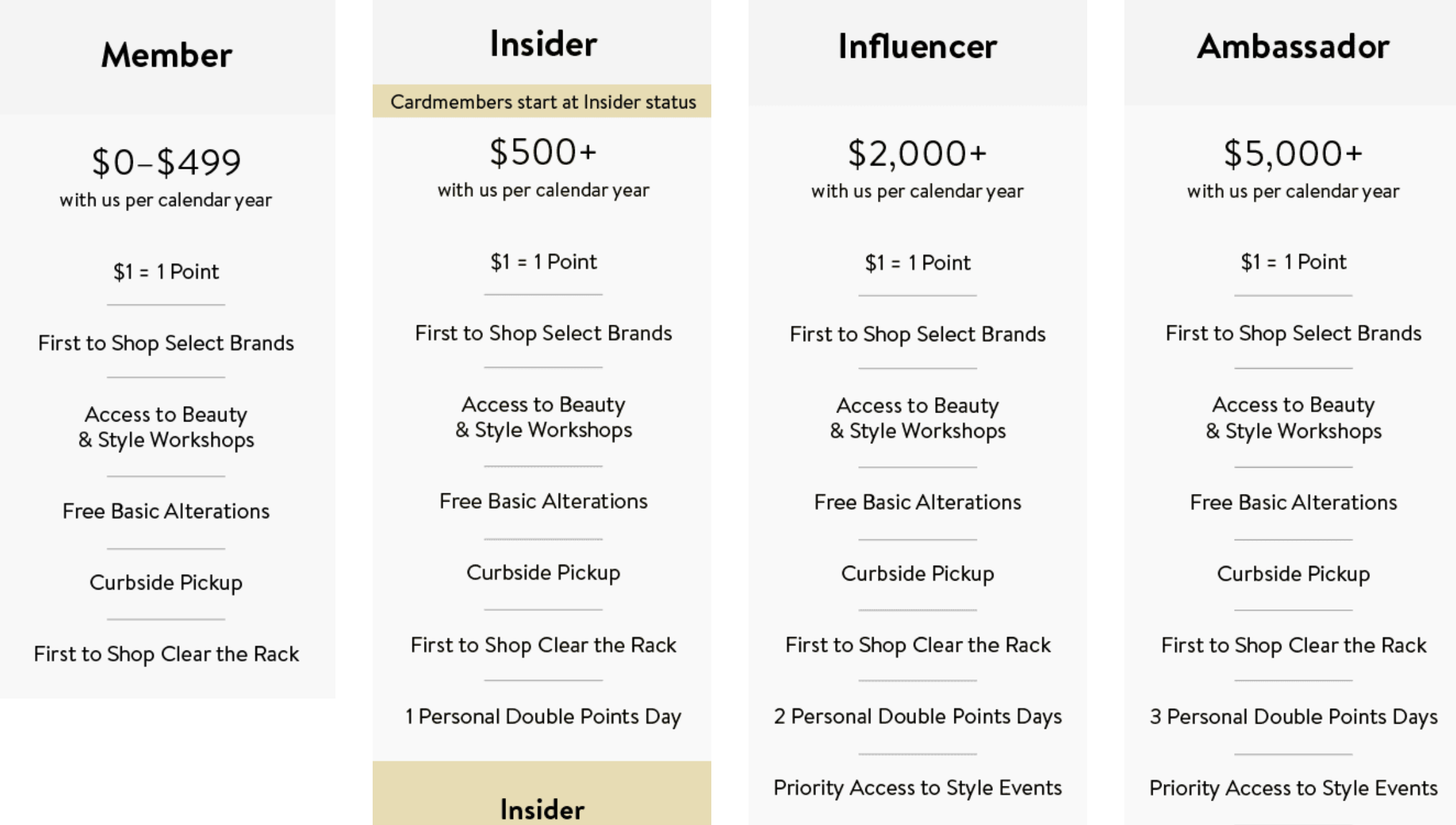The height and width of the screenshot is (825, 1456).
Task: Click Influencer's Priority Access to Style Events
Action: (x=917, y=788)
